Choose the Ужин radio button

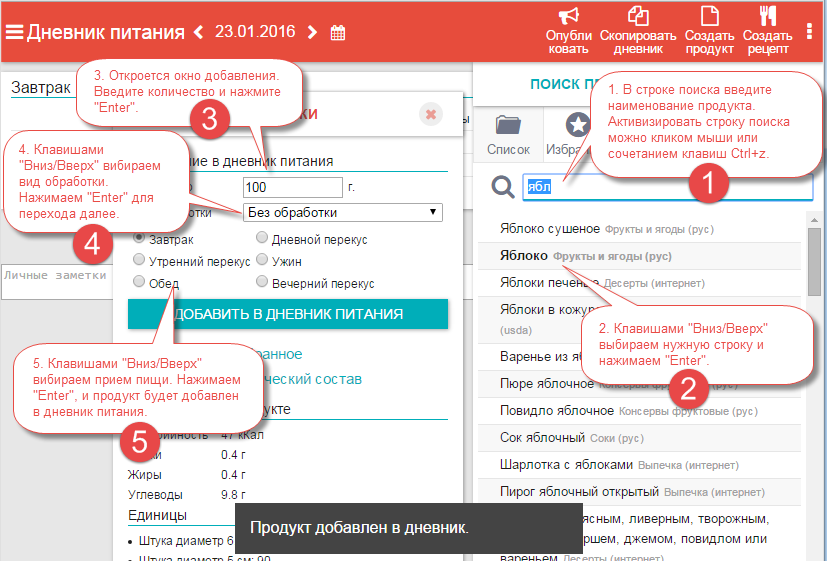coord(262,260)
